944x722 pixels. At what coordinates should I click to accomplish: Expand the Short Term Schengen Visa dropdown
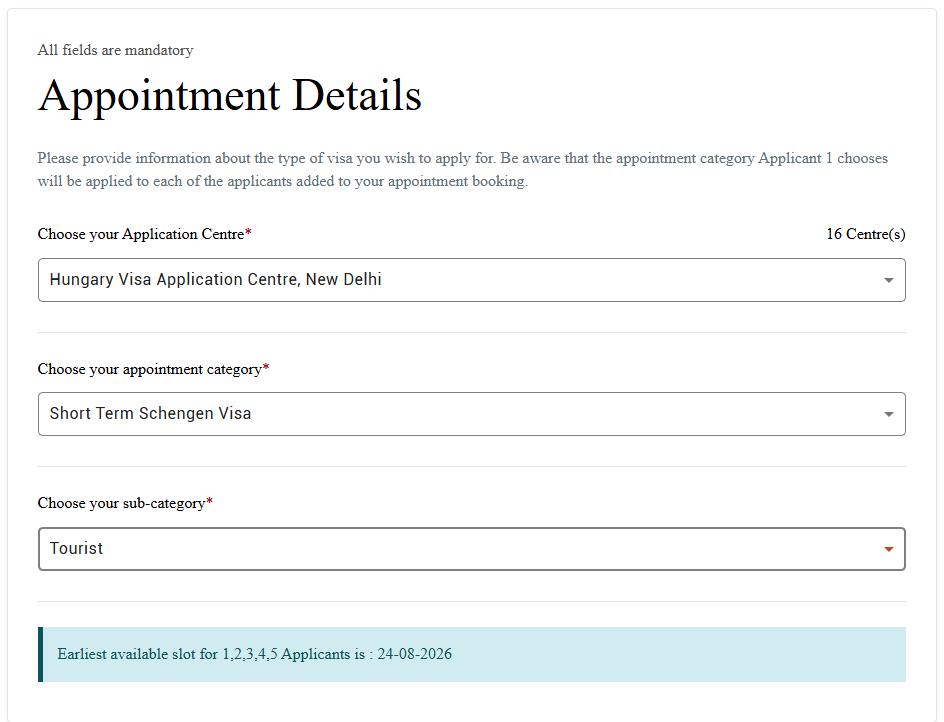(x=471, y=414)
